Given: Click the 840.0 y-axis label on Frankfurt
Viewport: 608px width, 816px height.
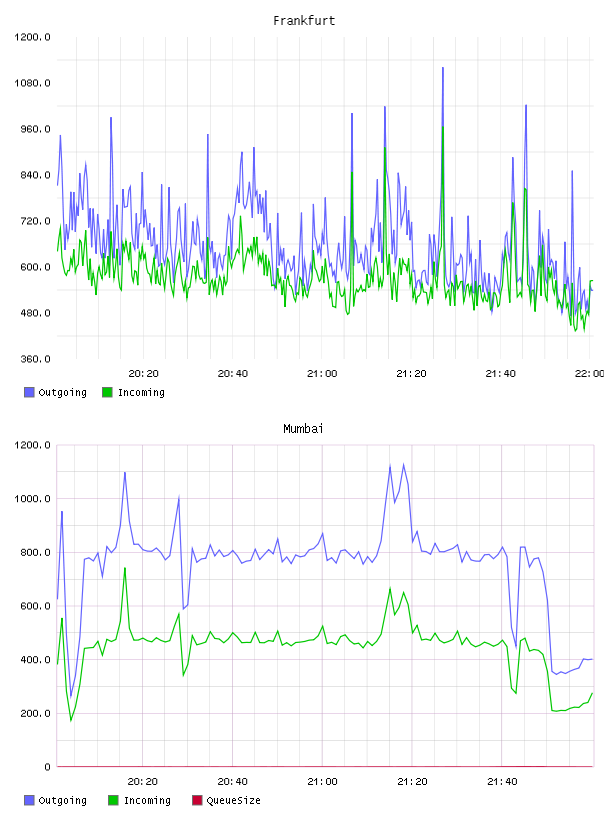Looking at the screenshot, I should (x=35, y=175).
